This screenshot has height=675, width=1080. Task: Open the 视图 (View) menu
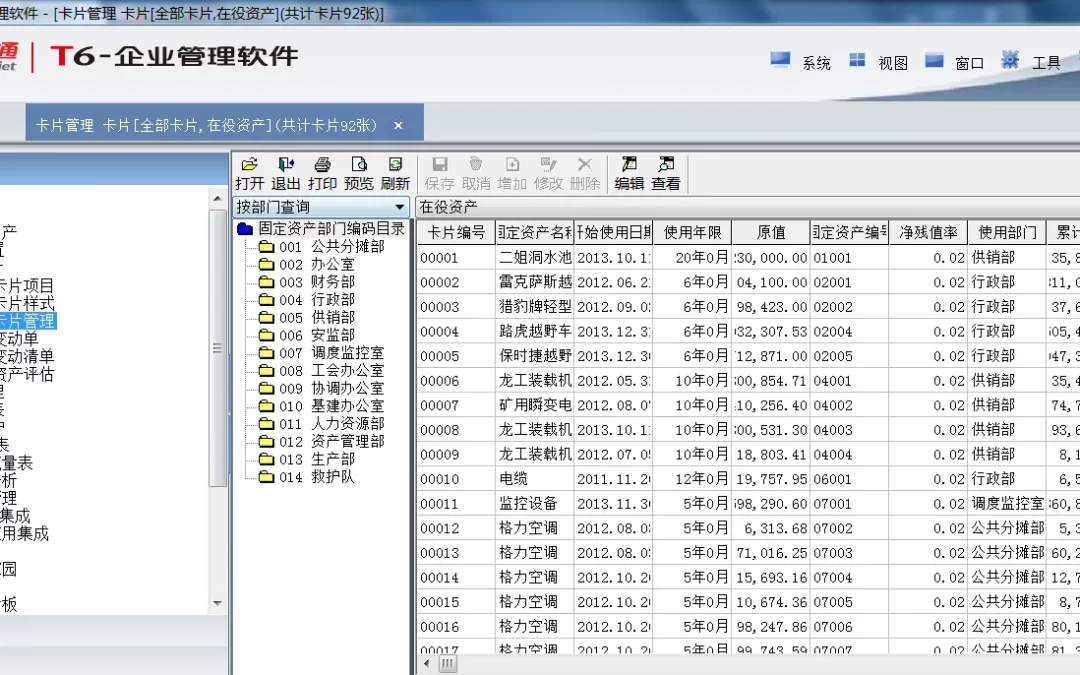pyautogui.click(x=878, y=62)
